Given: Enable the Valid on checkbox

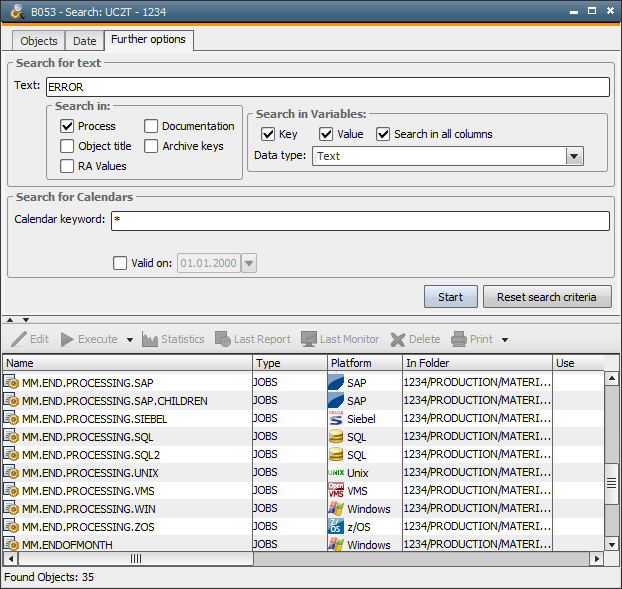Looking at the screenshot, I should click(x=120, y=263).
